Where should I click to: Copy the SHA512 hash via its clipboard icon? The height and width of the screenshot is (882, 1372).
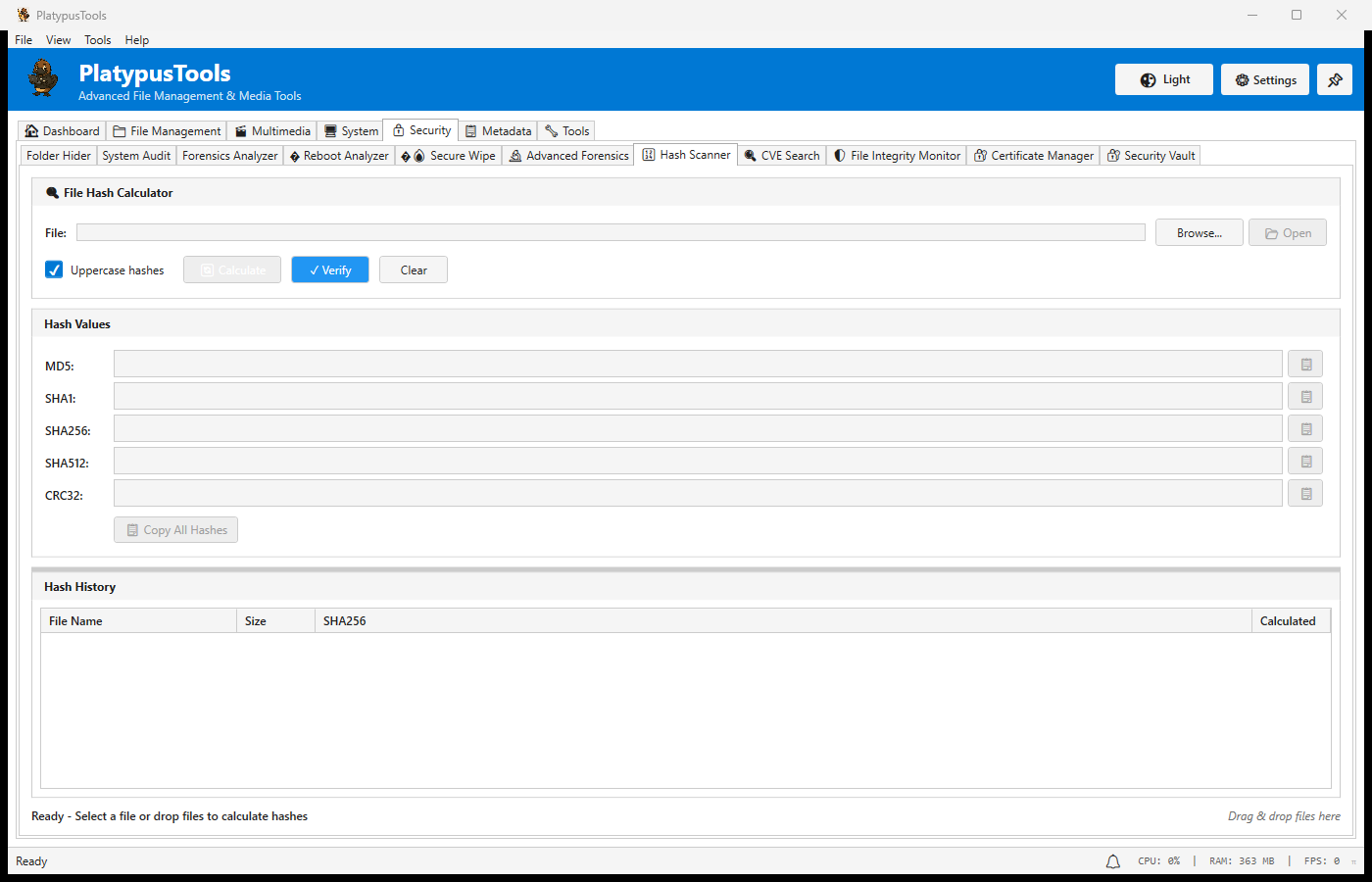click(1304, 461)
